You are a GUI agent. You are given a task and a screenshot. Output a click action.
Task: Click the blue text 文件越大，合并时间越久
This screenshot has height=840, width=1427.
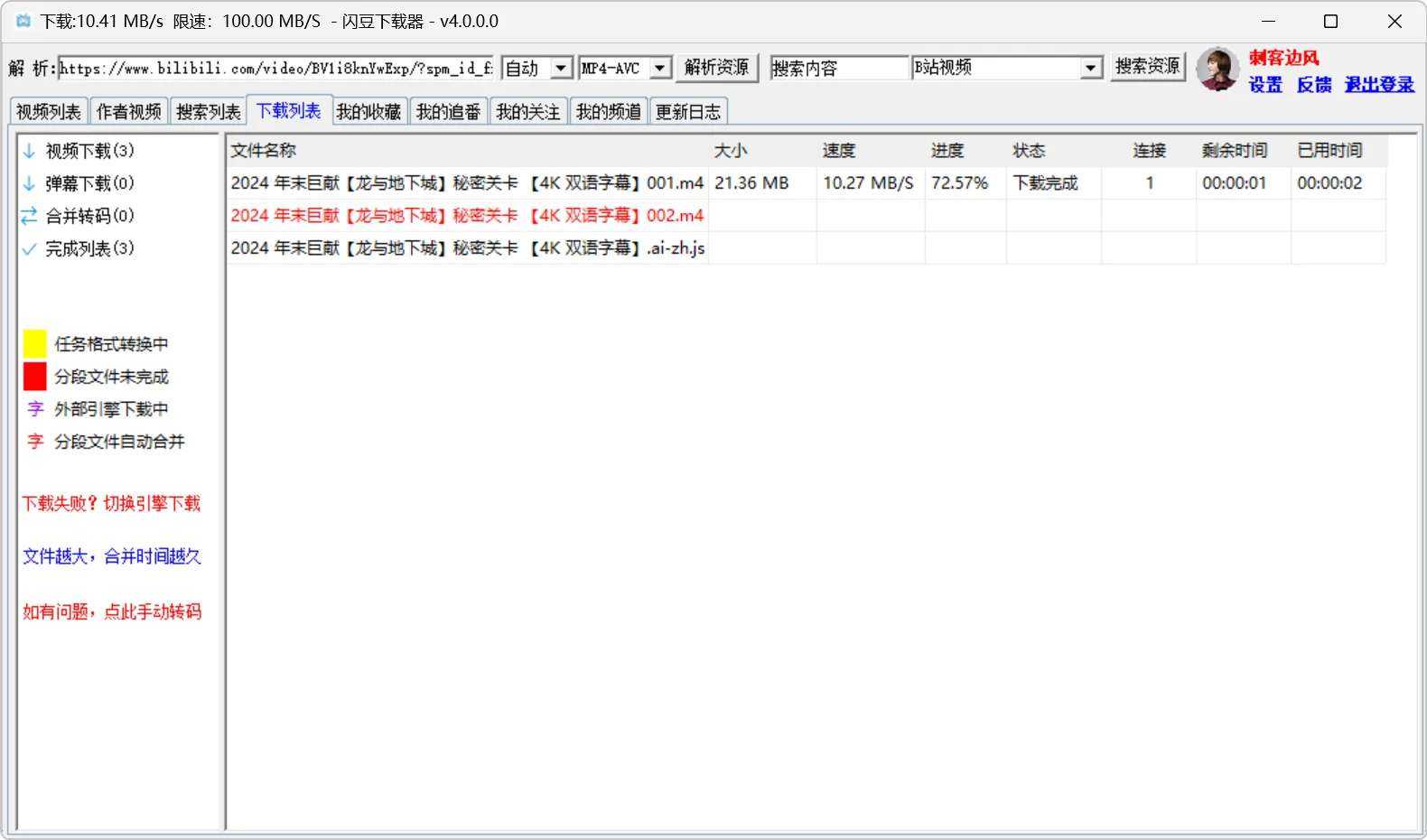(112, 556)
